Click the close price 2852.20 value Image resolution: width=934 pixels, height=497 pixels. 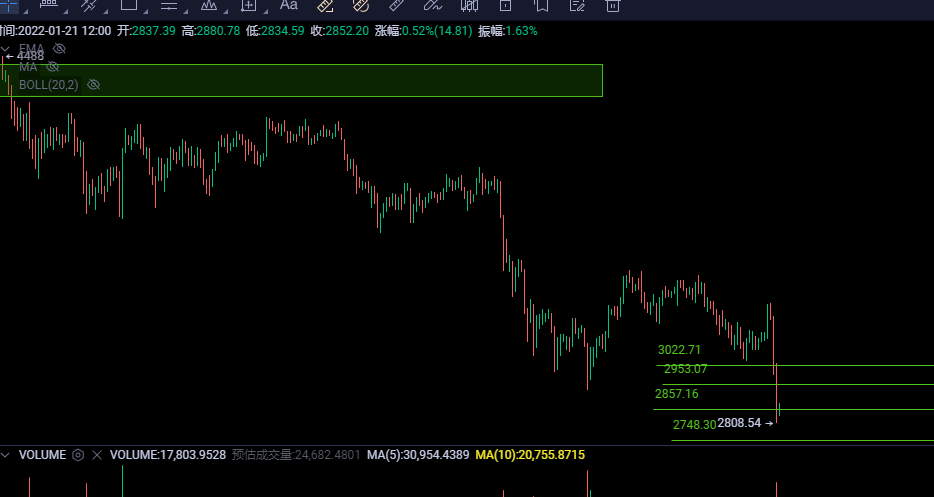click(x=347, y=31)
